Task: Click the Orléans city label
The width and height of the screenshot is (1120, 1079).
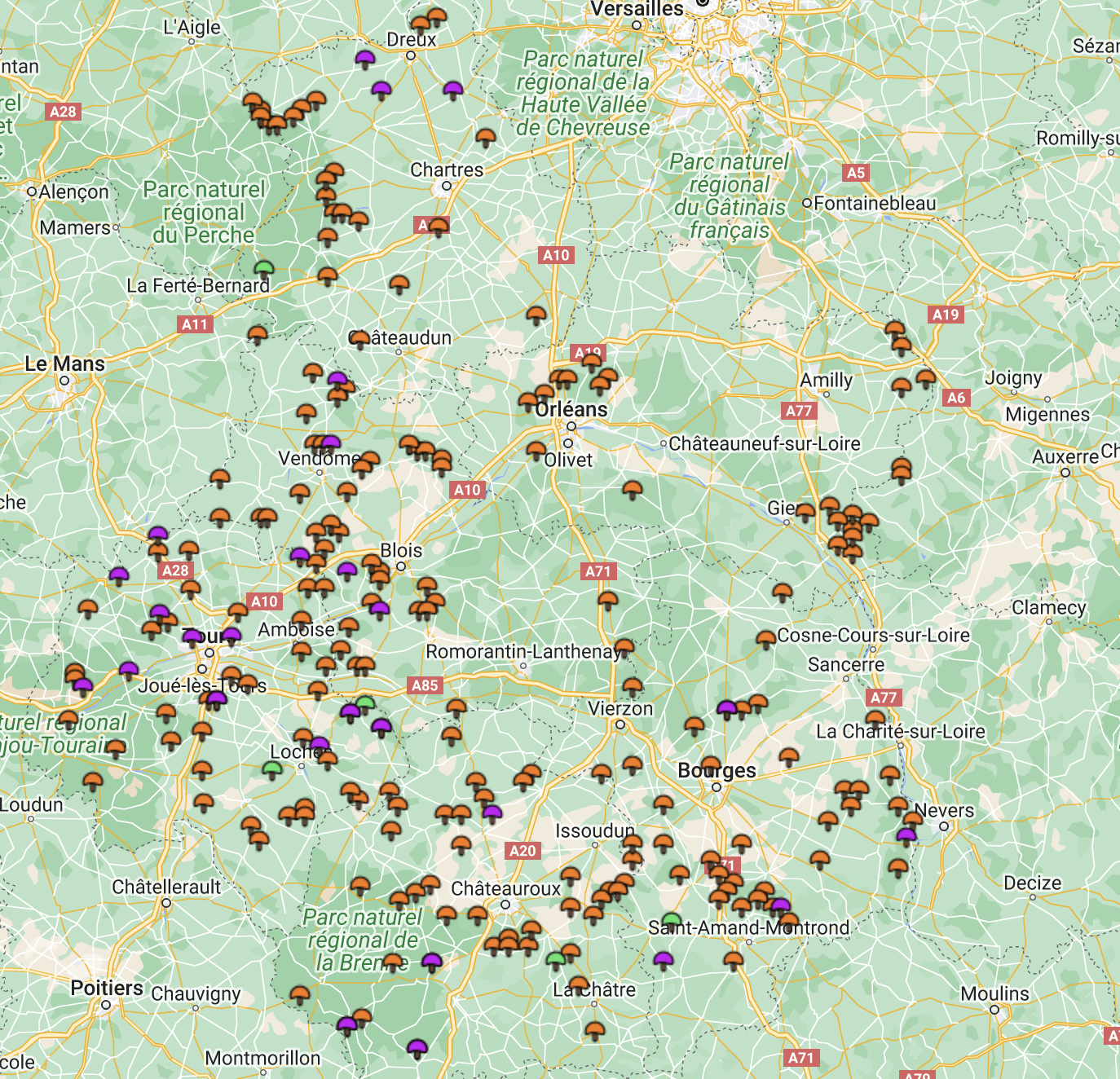Action: (571, 409)
